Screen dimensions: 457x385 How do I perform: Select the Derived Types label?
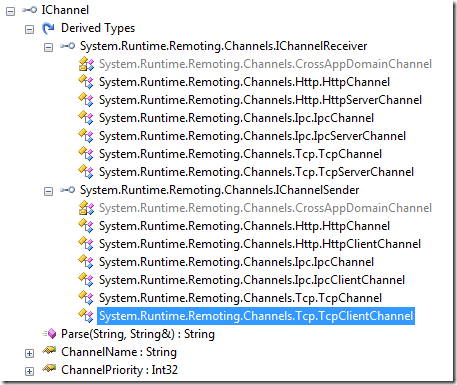pos(98,28)
